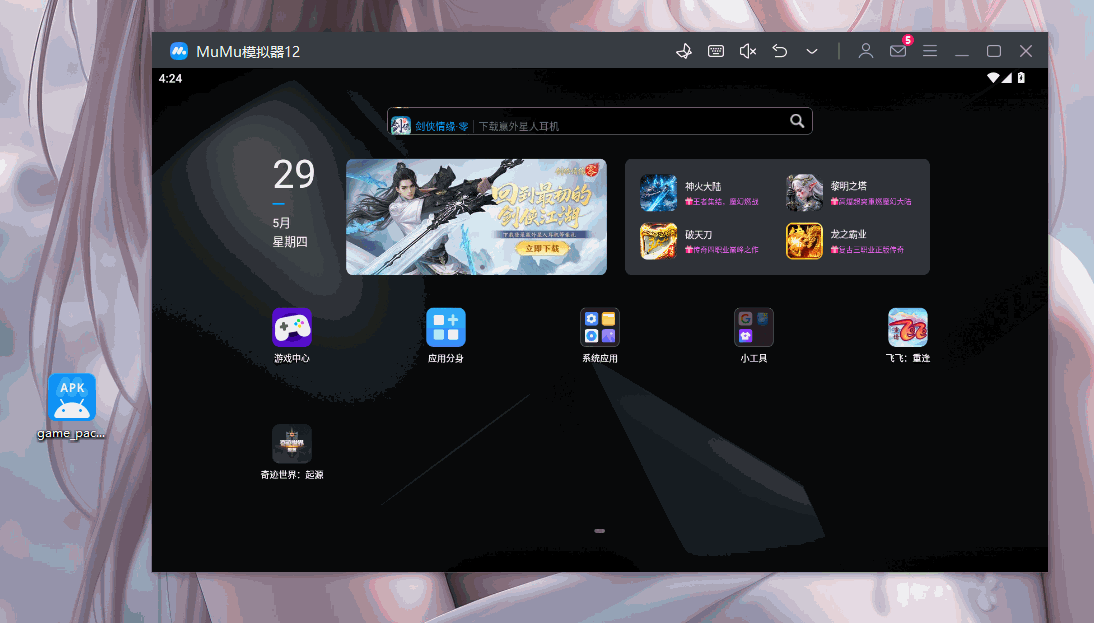Close the MuMu emulator window

click(x=1026, y=51)
